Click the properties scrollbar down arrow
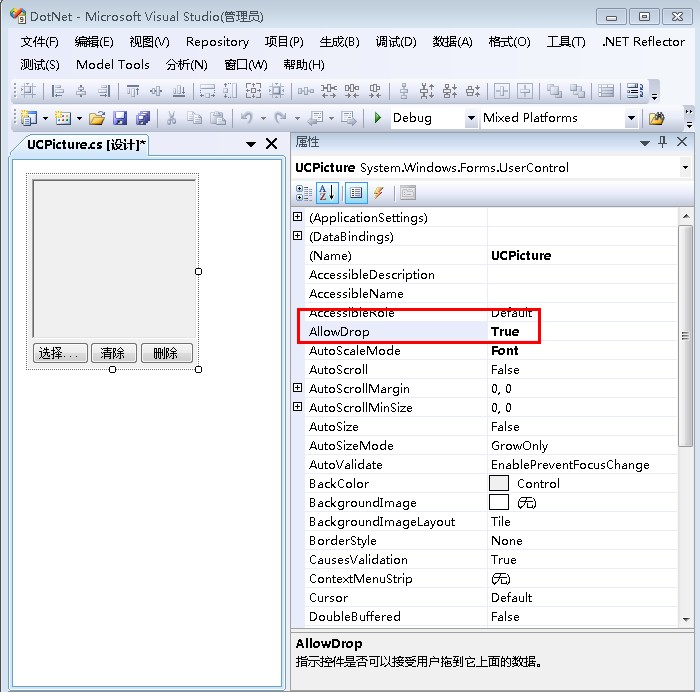The image size is (700, 692). 685,619
